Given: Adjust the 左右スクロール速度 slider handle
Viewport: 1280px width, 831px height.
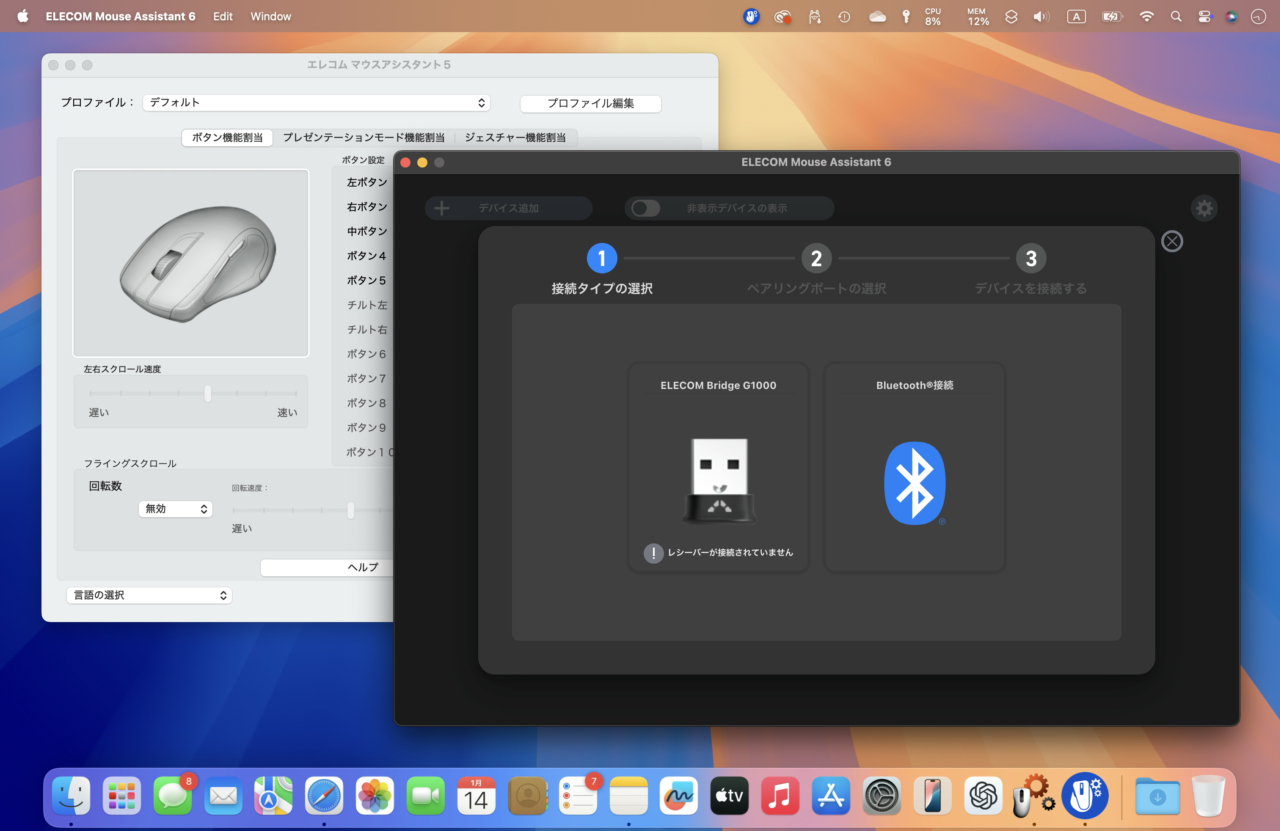Looking at the screenshot, I should 208,393.
